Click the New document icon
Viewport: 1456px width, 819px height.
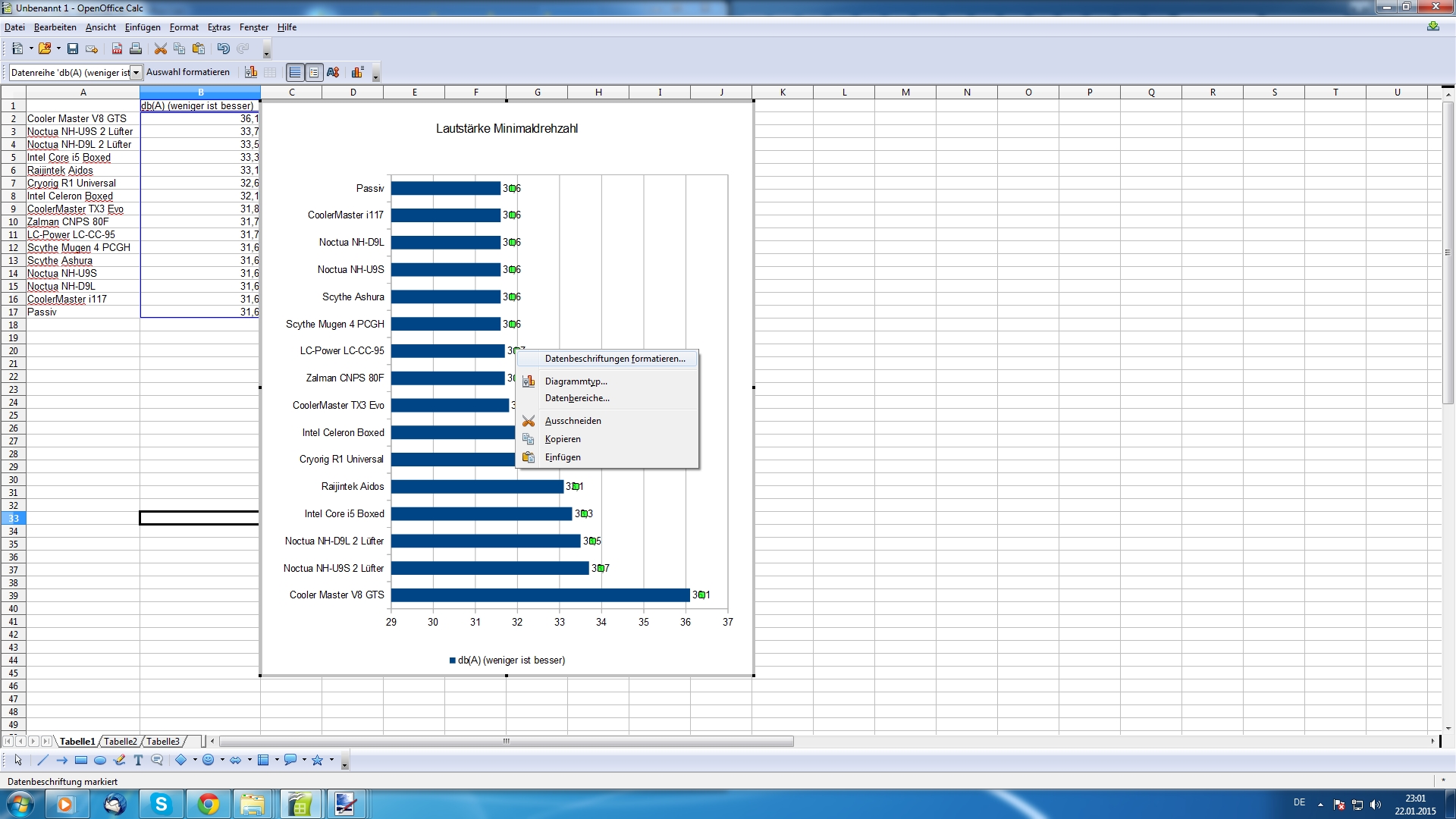pos(17,49)
